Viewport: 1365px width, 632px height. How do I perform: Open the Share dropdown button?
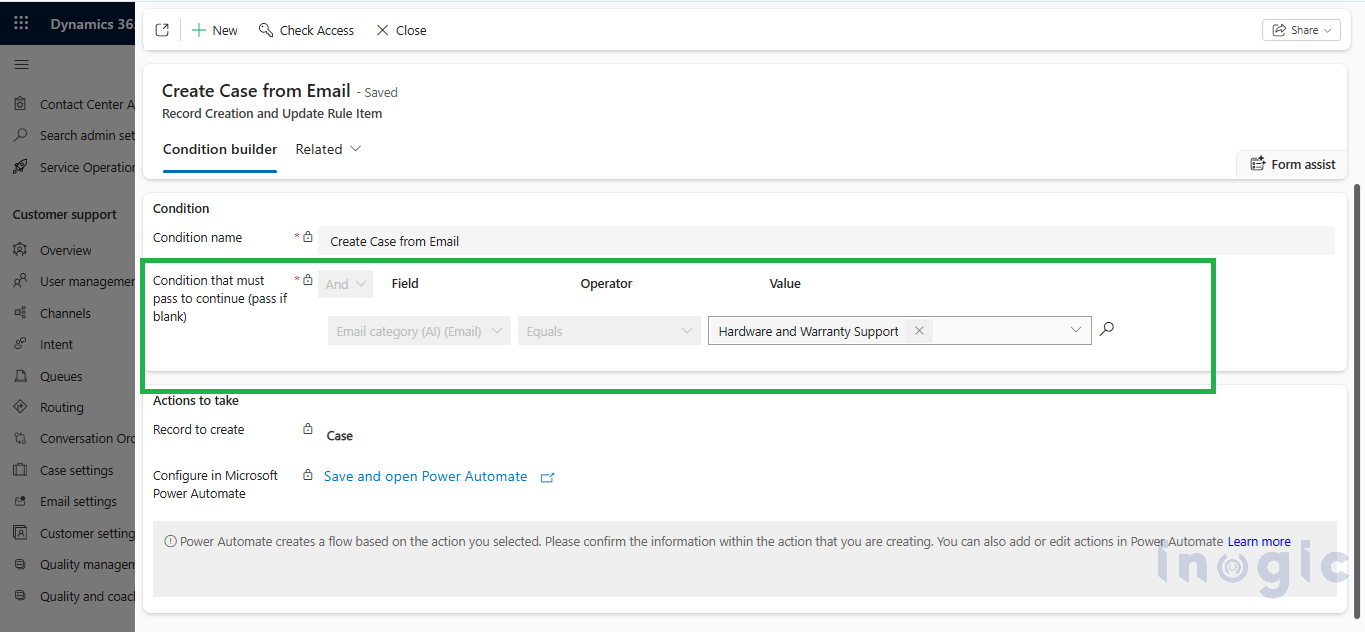coord(1301,30)
